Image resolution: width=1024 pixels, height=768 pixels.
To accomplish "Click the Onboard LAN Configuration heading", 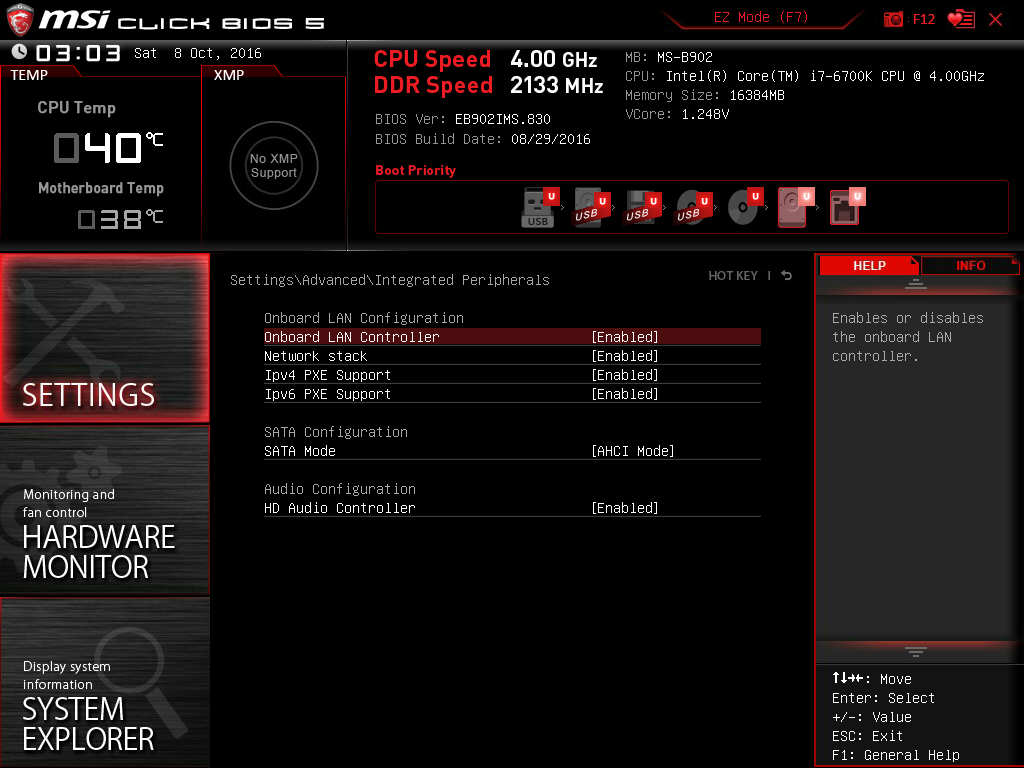I will (364, 318).
